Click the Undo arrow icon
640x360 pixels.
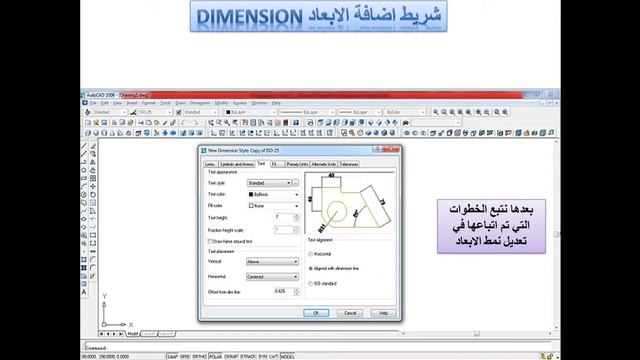pyautogui.click(x=183, y=122)
